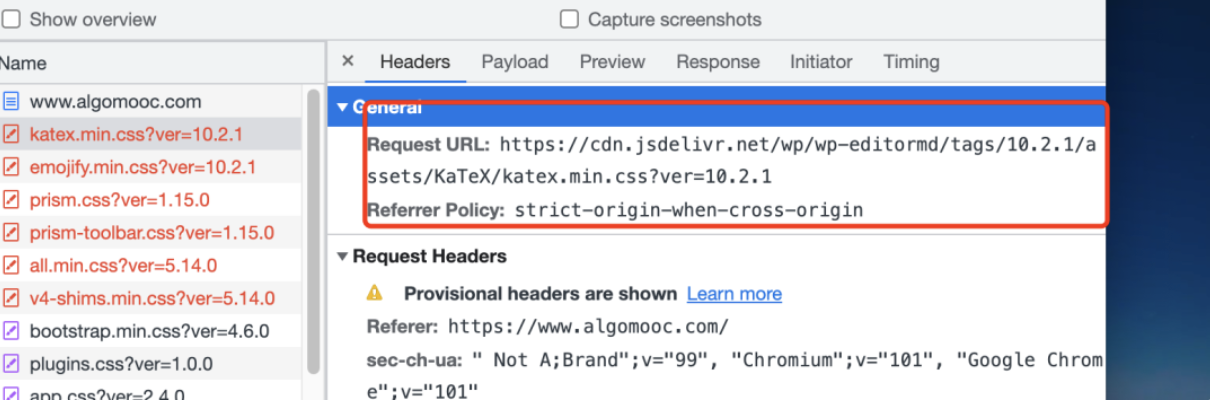Click the icon beside all.min.css
Image resolution: width=1210 pixels, height=402 pixels.
11,266
